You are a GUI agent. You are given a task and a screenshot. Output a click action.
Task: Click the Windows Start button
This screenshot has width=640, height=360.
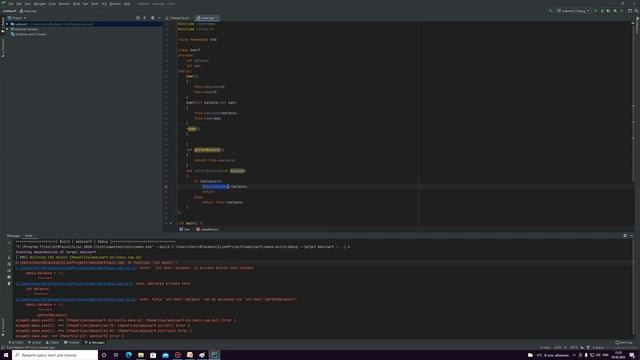(x=6, y=355)
